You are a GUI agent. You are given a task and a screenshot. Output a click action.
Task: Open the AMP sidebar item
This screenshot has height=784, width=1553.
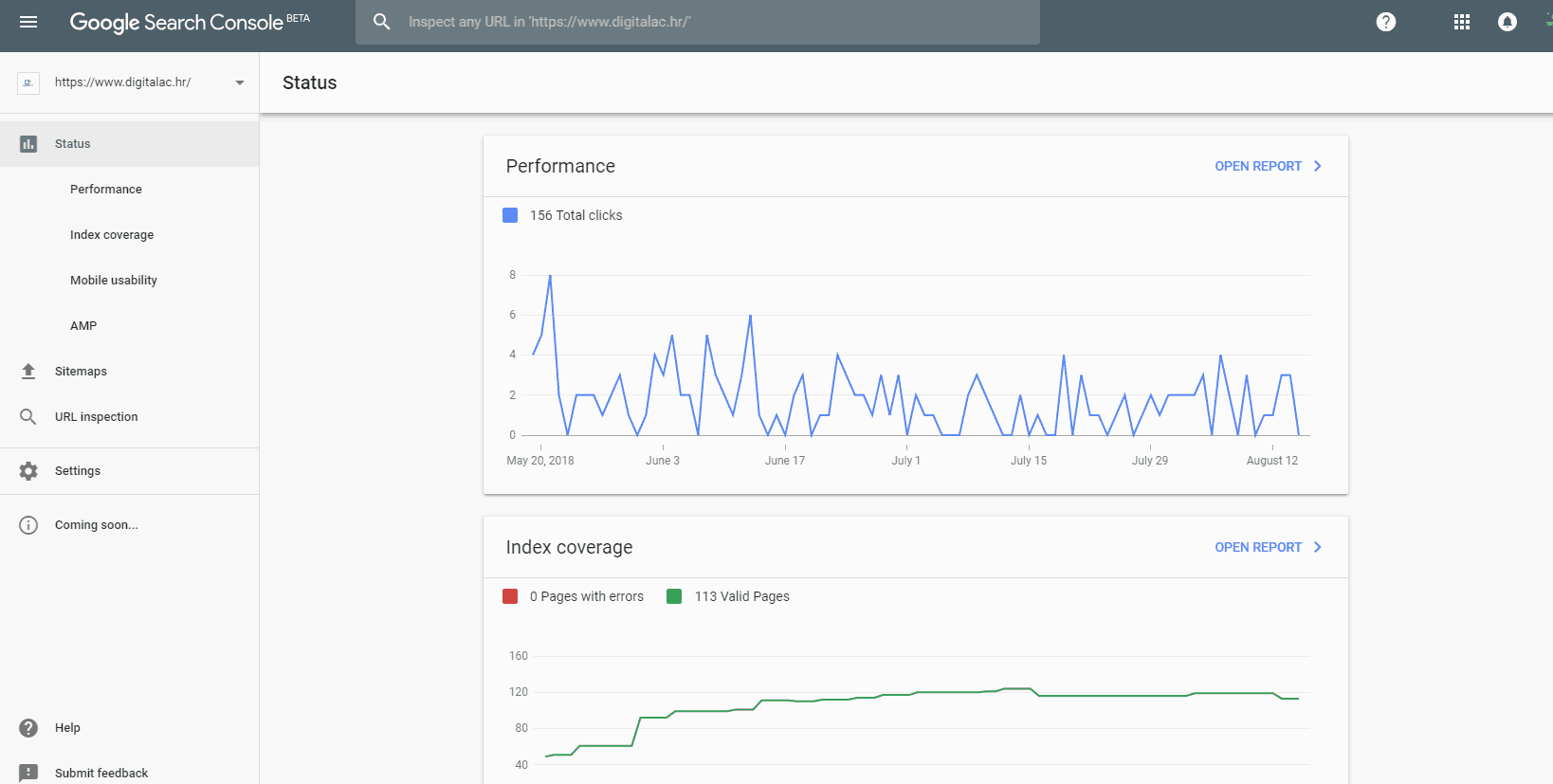(83, 326)
